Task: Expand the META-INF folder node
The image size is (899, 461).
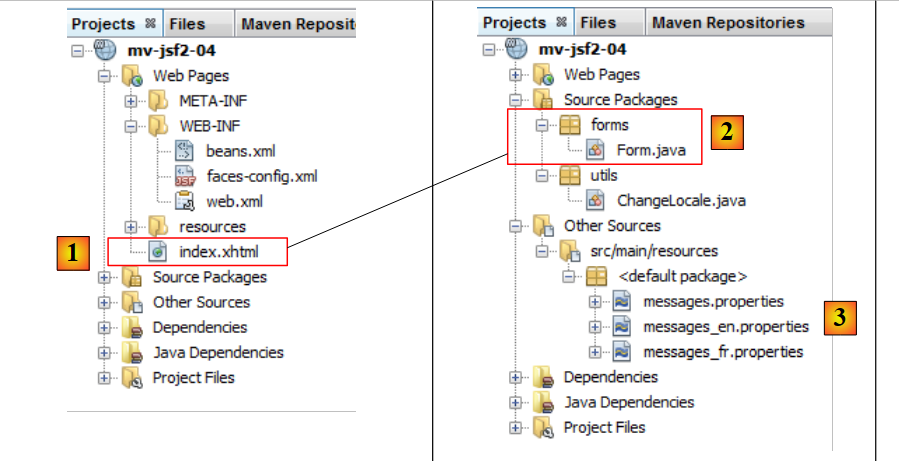Action: [131, 101]
